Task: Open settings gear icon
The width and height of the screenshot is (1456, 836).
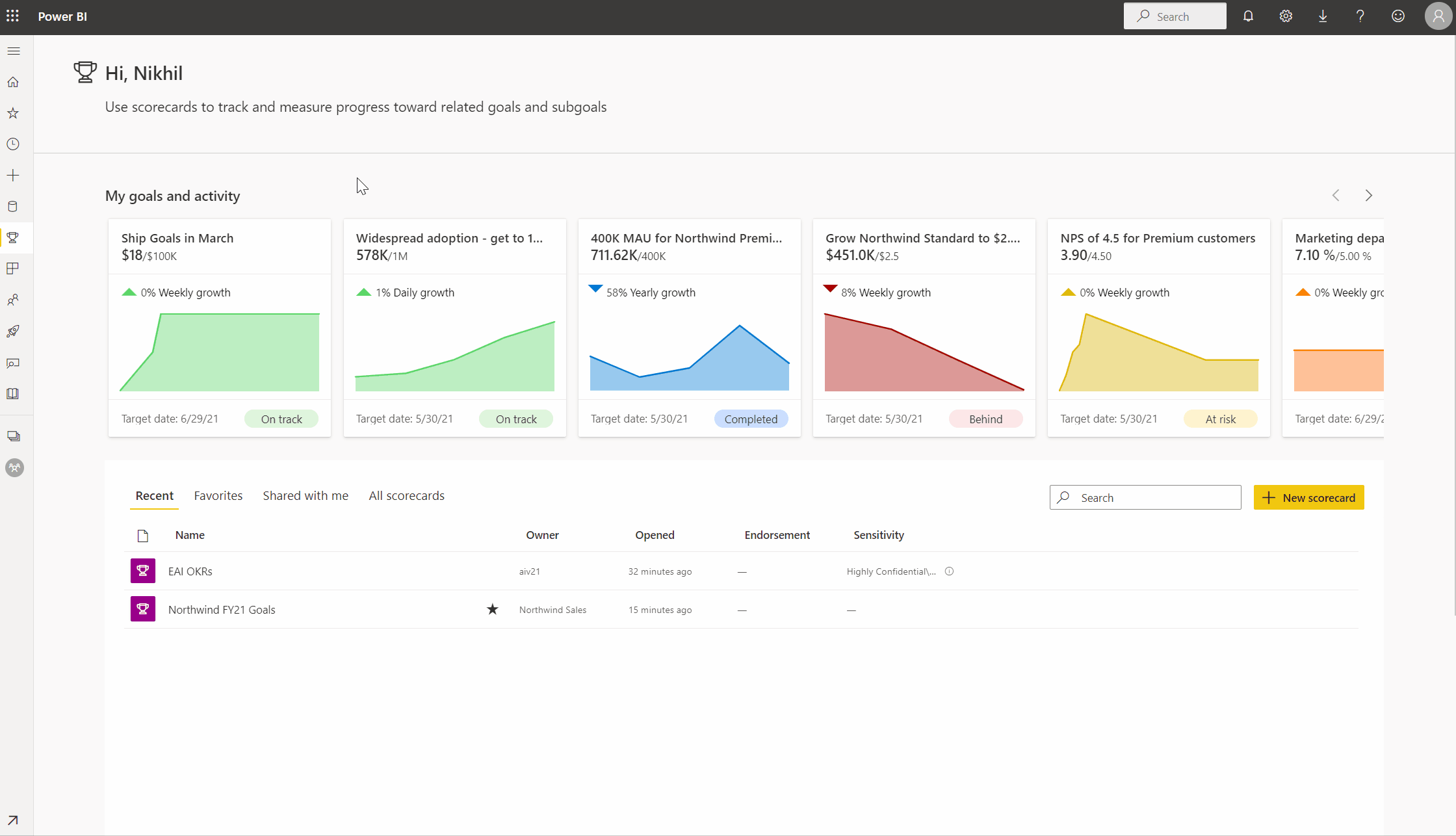Action: 1286,16
